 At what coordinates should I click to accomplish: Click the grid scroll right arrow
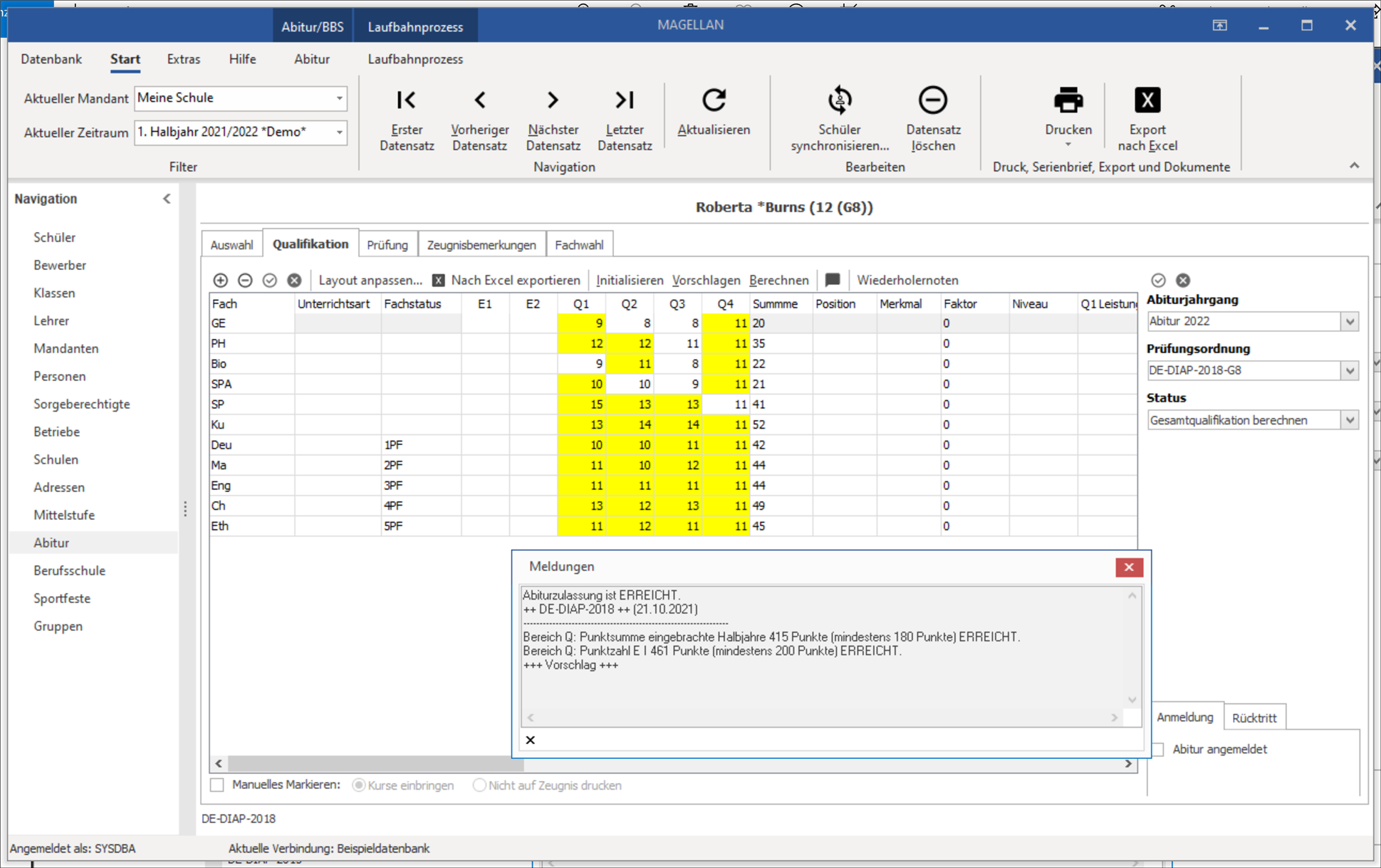[1128, 764]
